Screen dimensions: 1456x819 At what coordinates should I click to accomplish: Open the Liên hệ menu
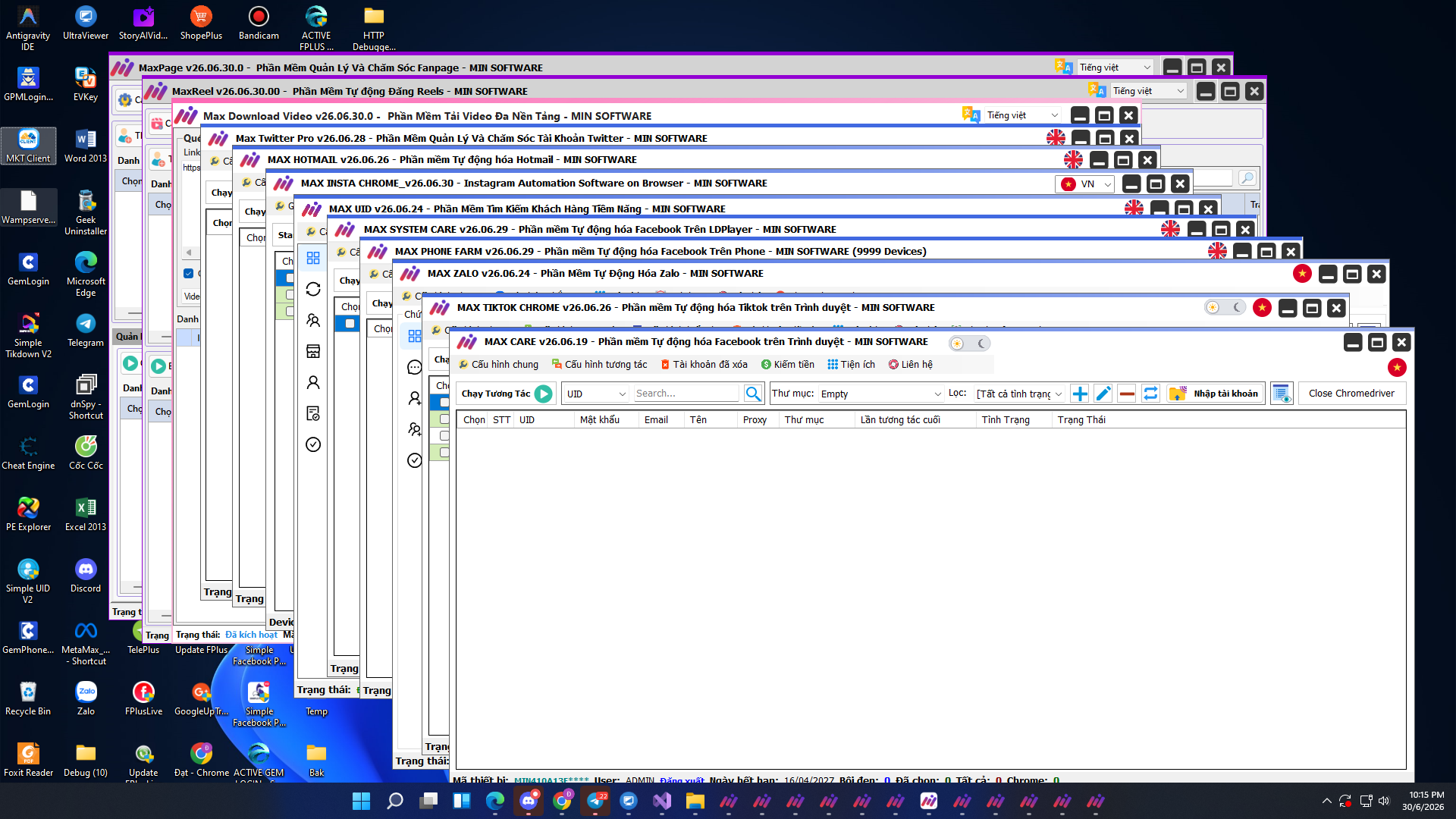click(911, 365)
